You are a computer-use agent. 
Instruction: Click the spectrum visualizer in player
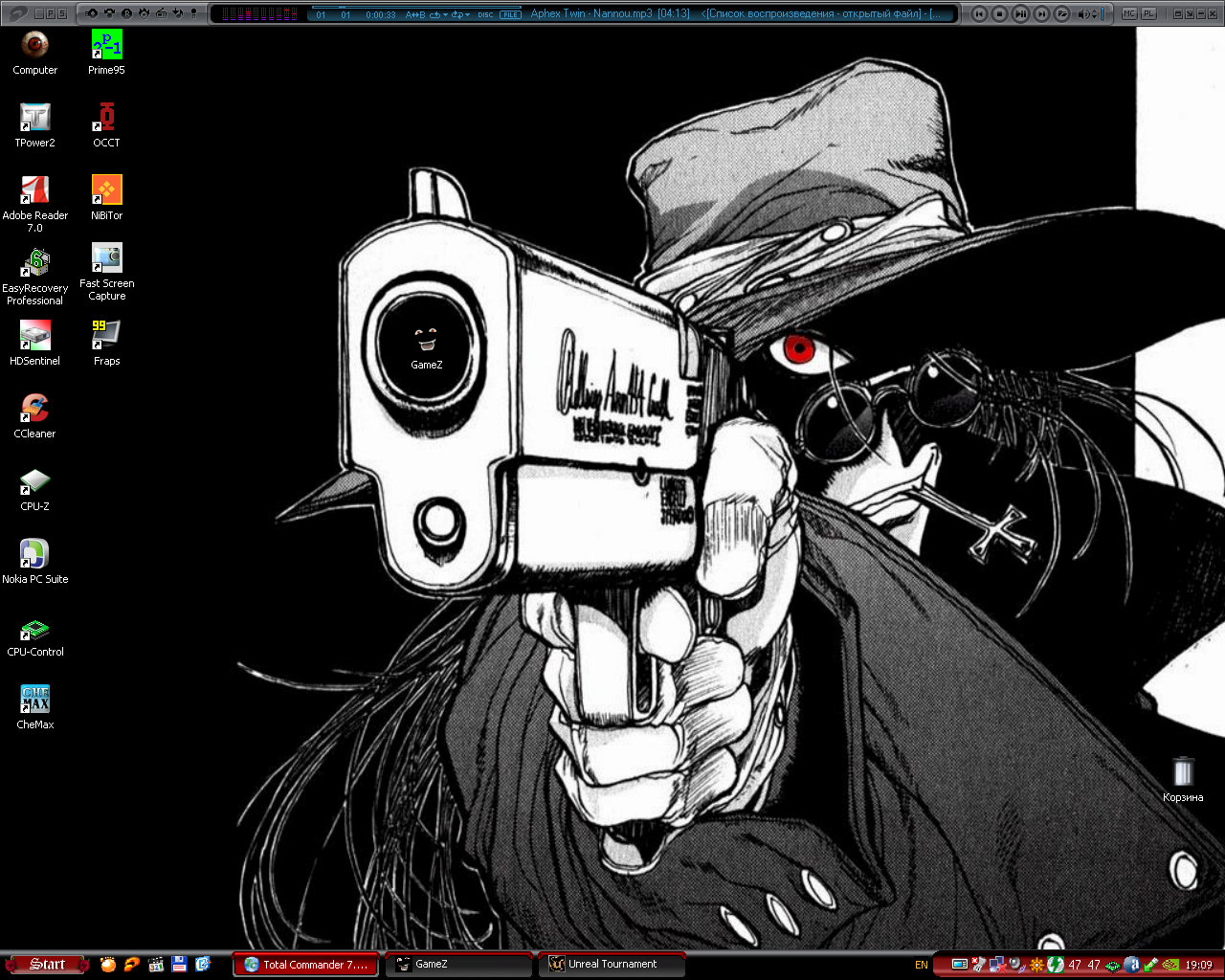pos(259,14)
